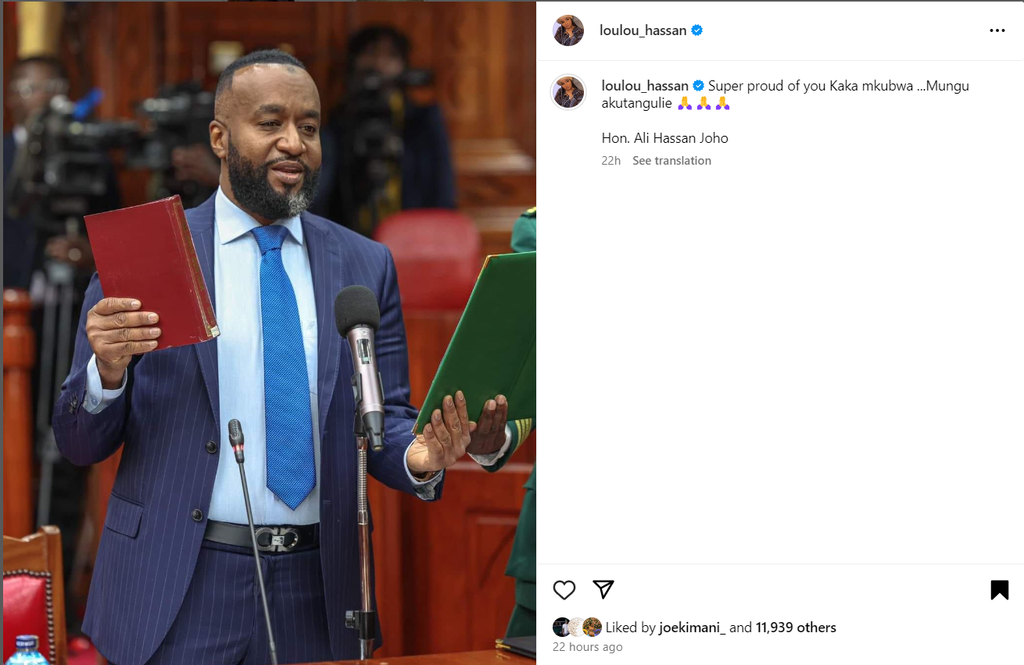Click the 22 hours ago timestamp
The image size is (1024, 665).
587,647
